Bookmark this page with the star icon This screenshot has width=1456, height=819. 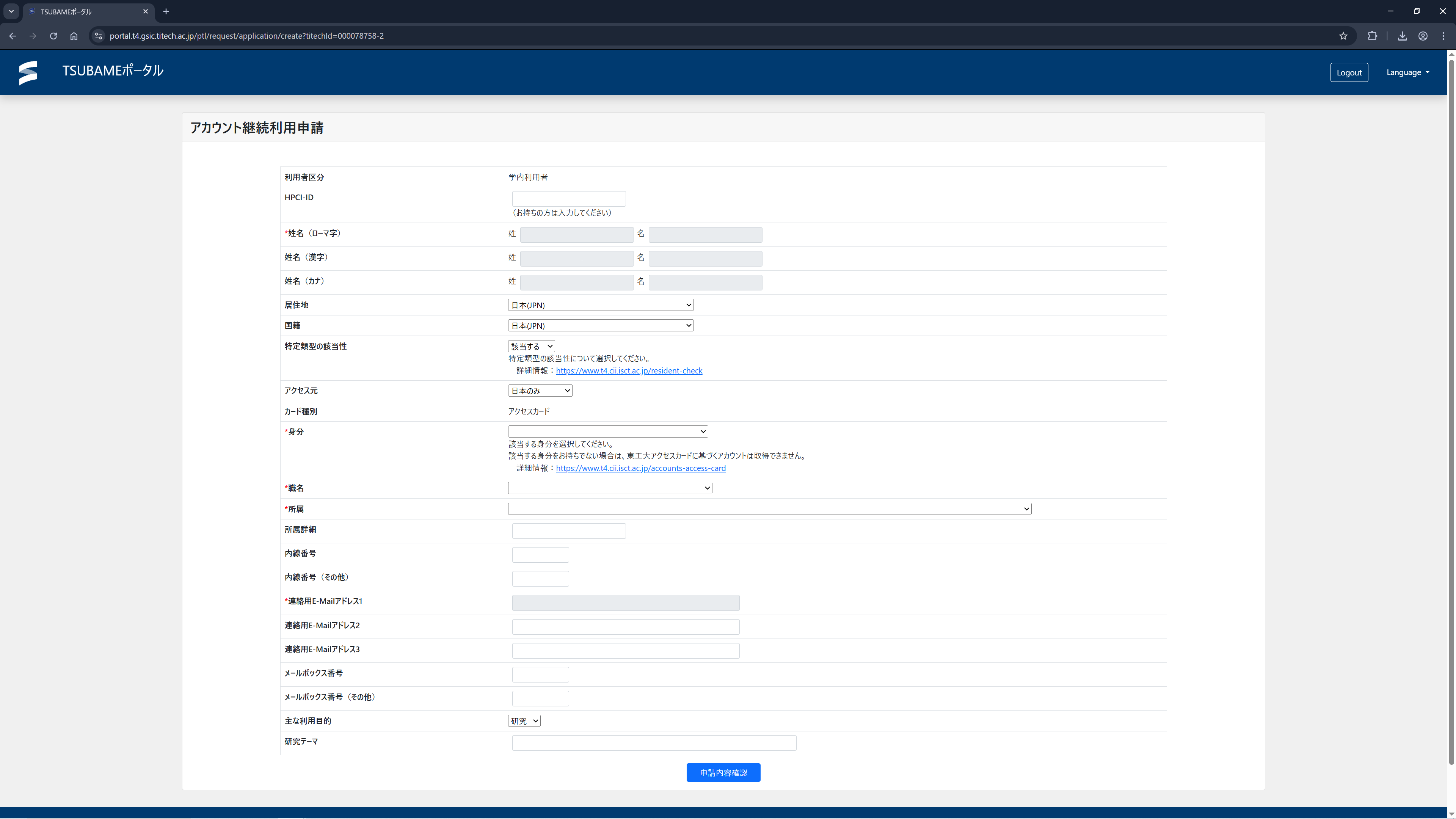(x=1343, y=36)
